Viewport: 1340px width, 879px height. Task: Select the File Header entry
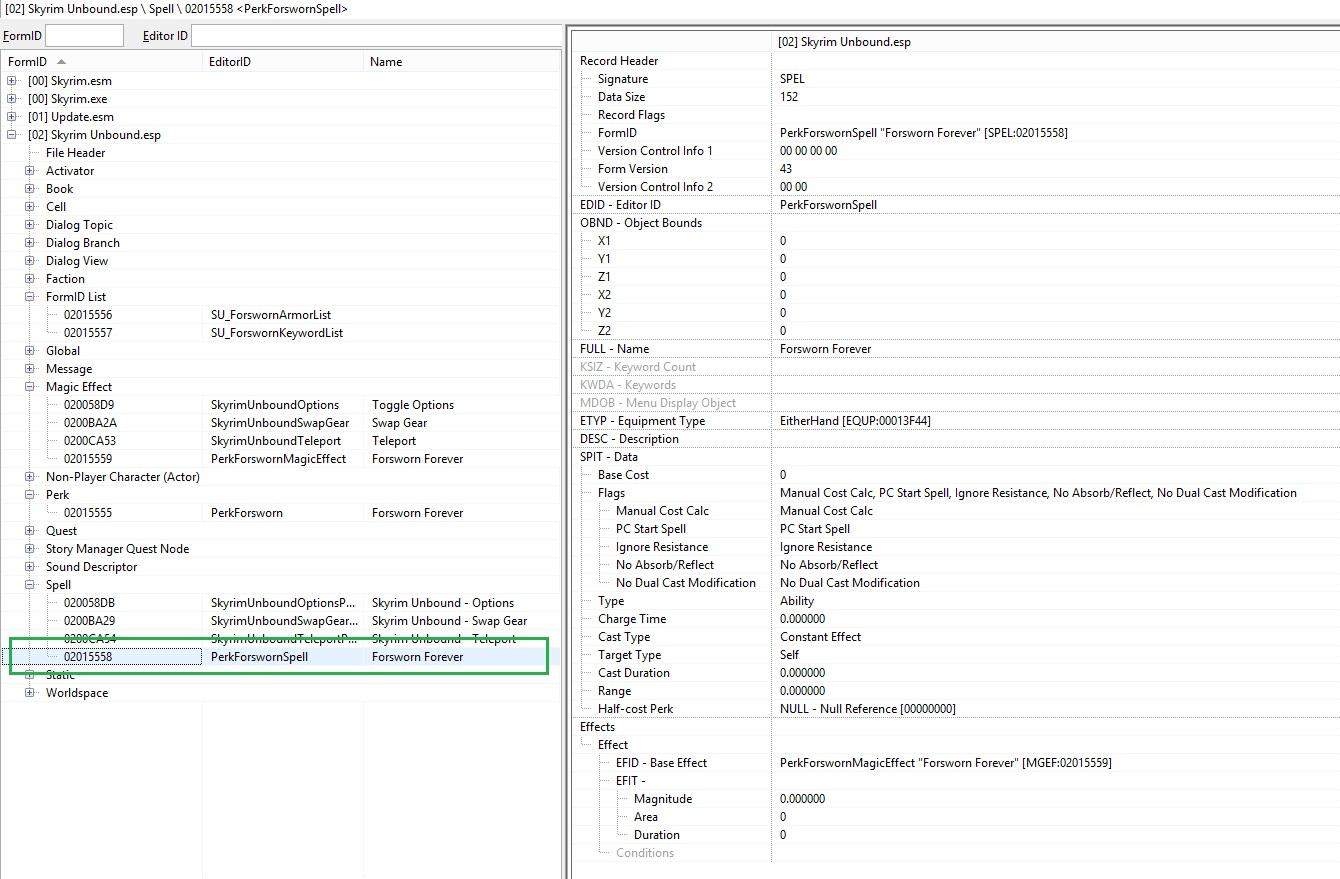75,153
